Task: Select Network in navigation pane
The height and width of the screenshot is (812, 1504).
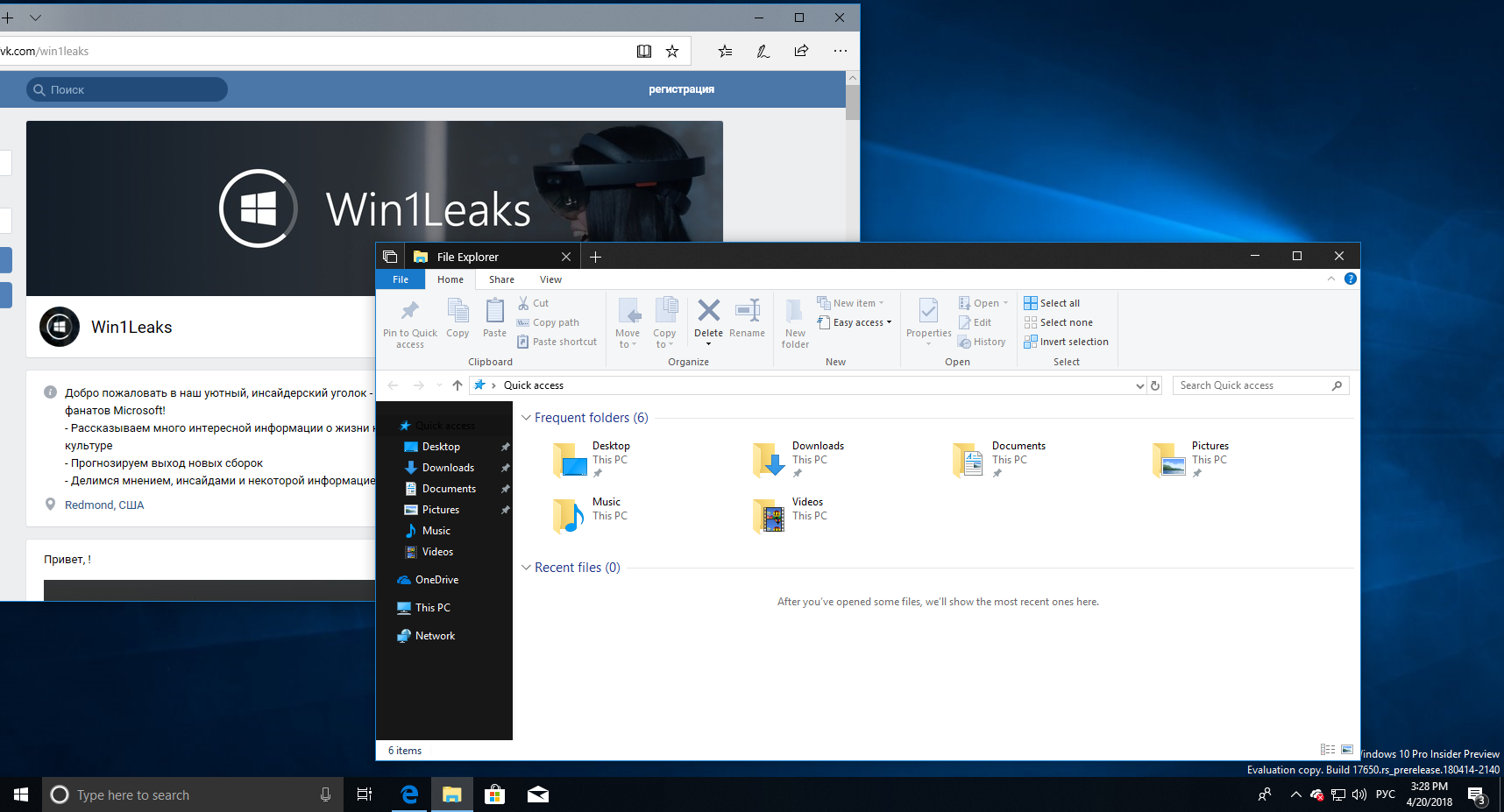Action: [x=435, y=636]
